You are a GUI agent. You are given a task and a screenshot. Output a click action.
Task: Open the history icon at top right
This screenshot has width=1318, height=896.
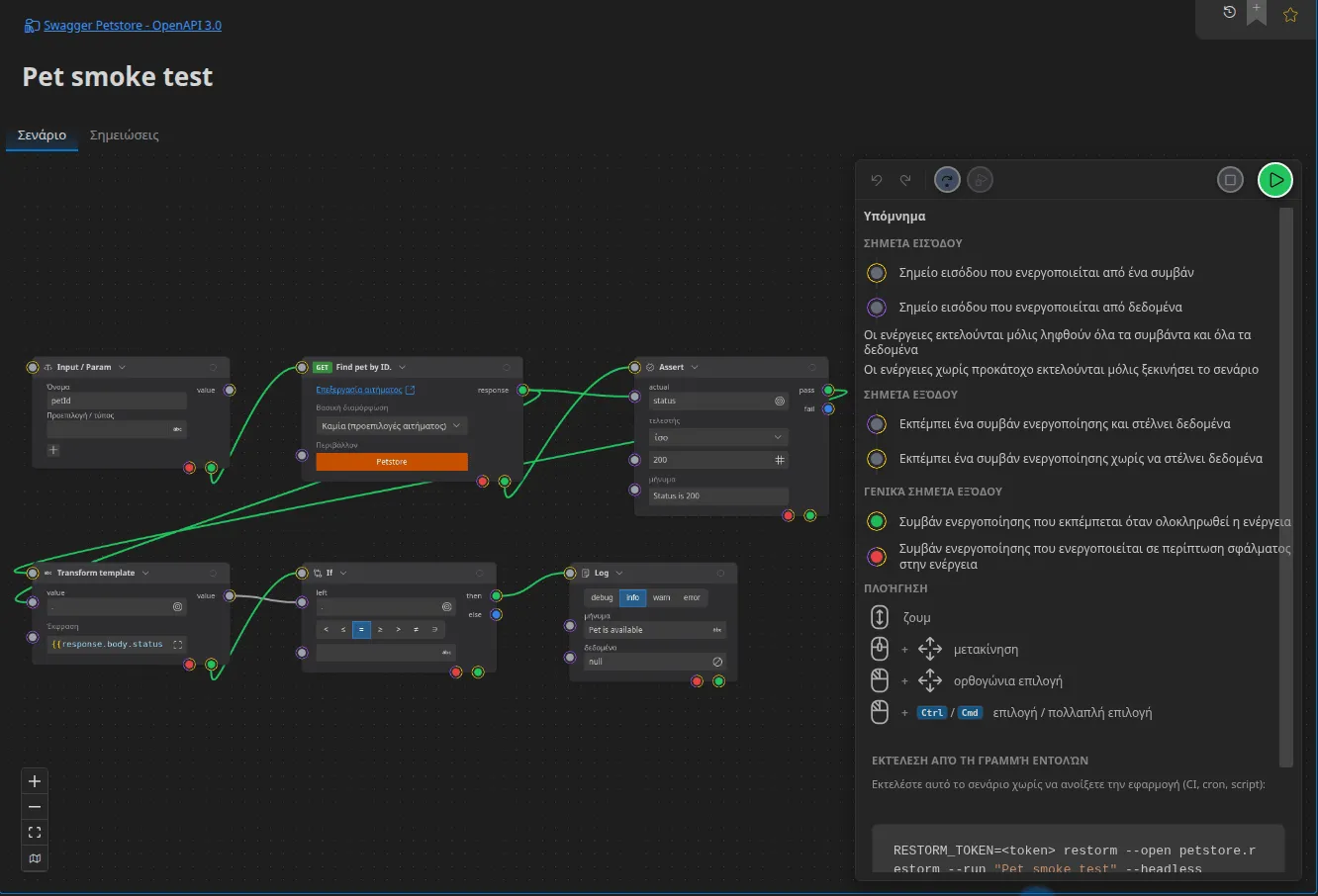coord(1229,12)
